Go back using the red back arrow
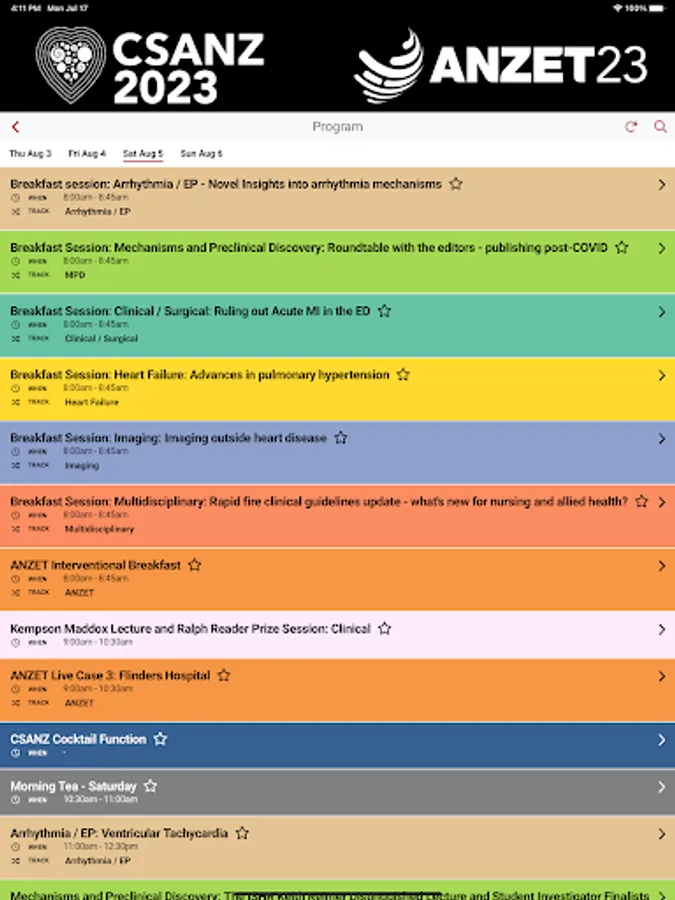This screenshot has height=900, width=675. click(15, 127)
